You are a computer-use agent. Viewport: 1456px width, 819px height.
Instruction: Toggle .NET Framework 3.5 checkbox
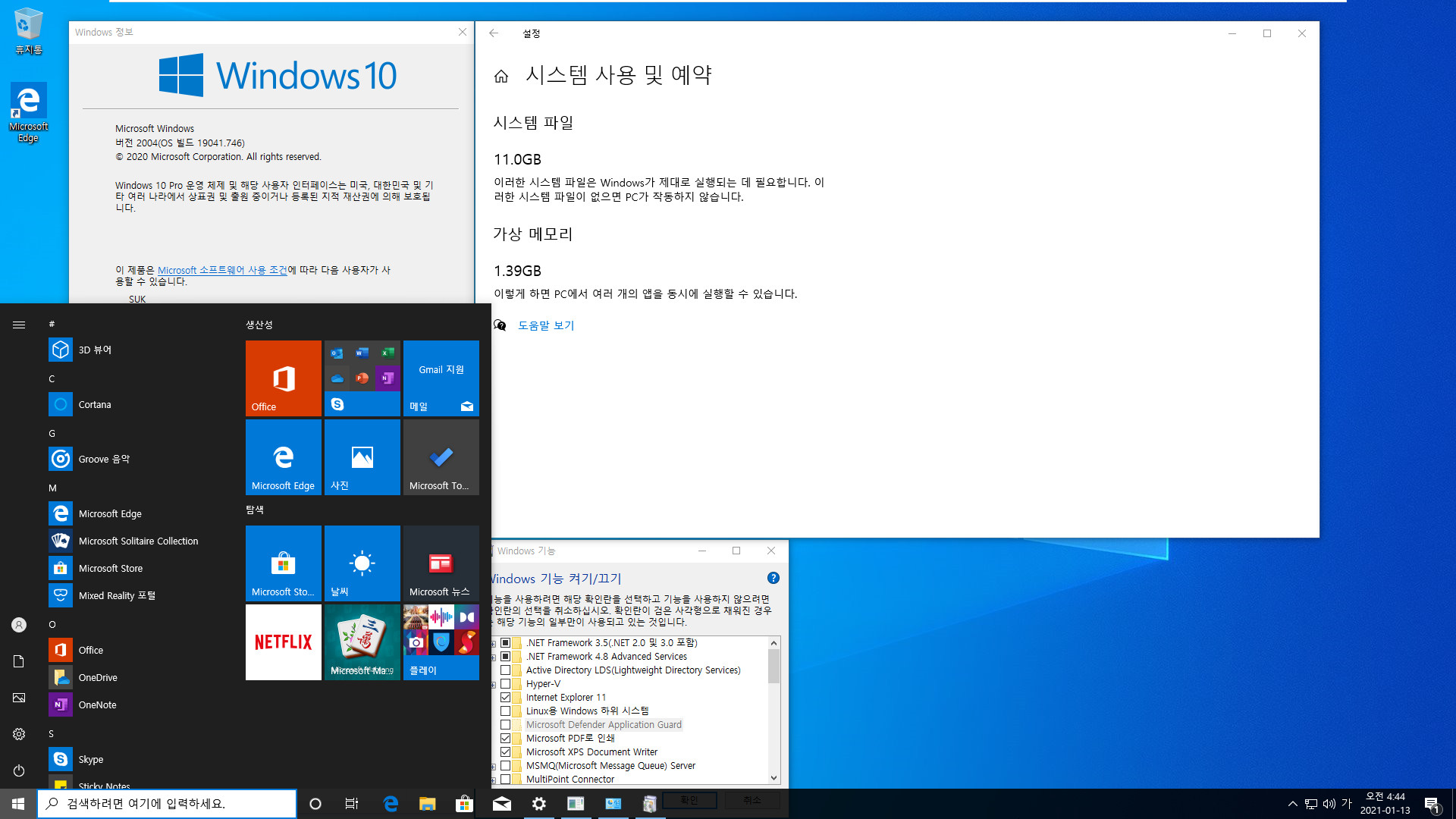[x=505, y=643]
